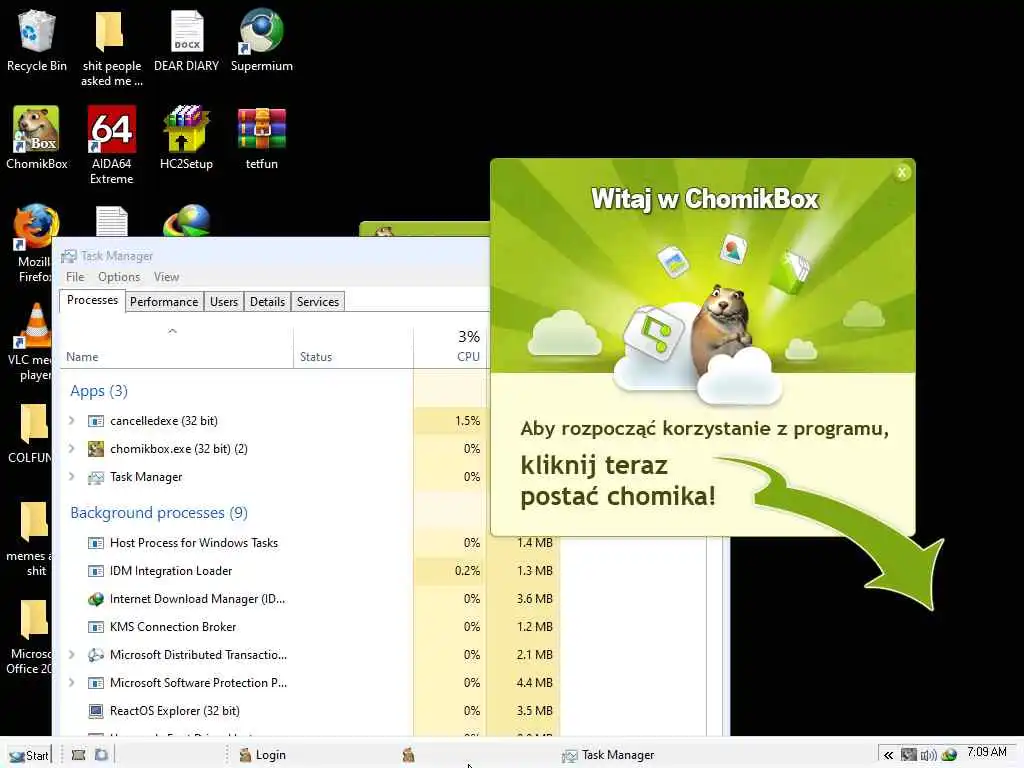The image size is (1024, 768).
Task: Expand Microsoft Software Protection process
Action: click(72, 682)
